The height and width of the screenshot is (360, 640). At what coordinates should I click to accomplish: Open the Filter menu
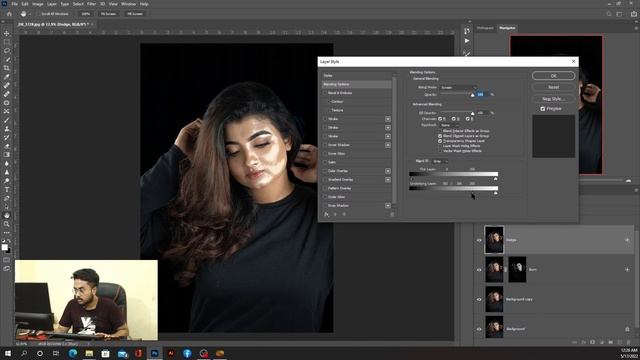pos(91,4)
